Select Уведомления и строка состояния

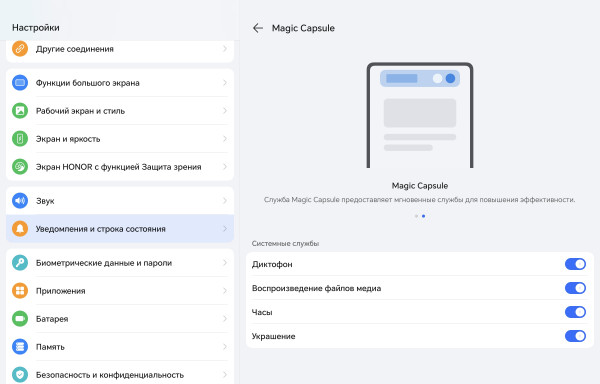[x=120, y=229]
